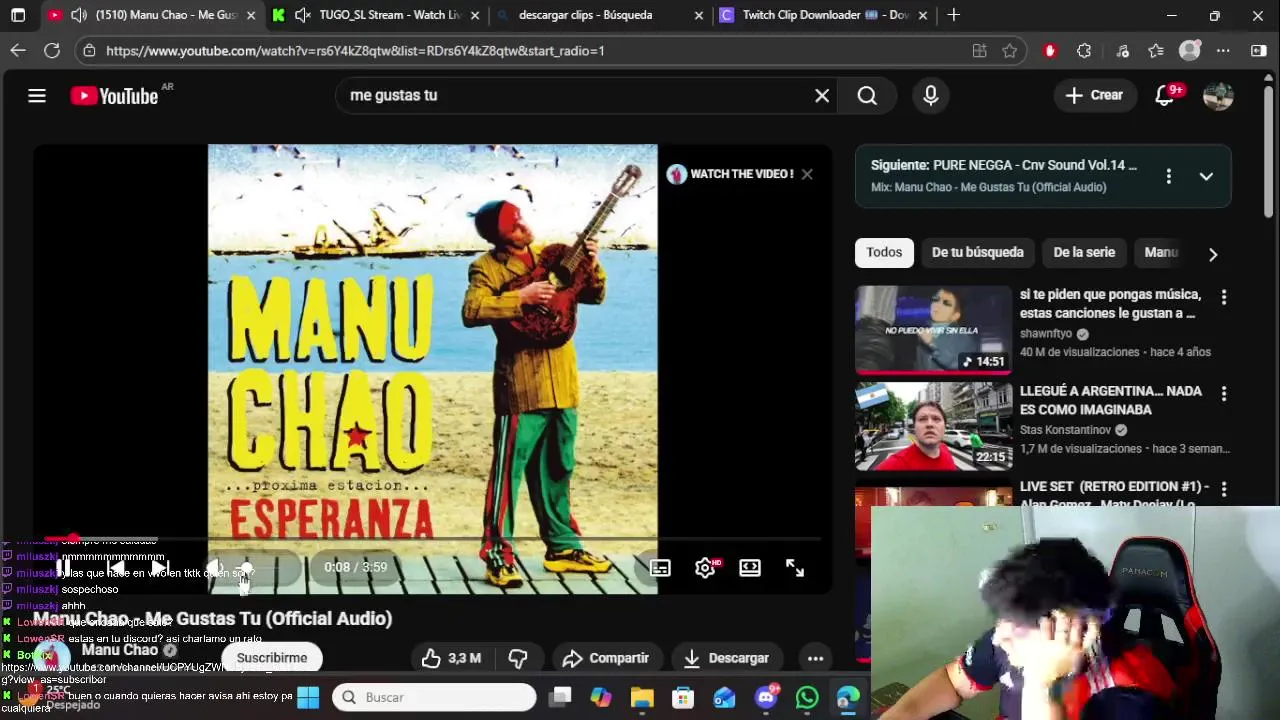Pause the Manu Chao video

[x=62, y=568]
